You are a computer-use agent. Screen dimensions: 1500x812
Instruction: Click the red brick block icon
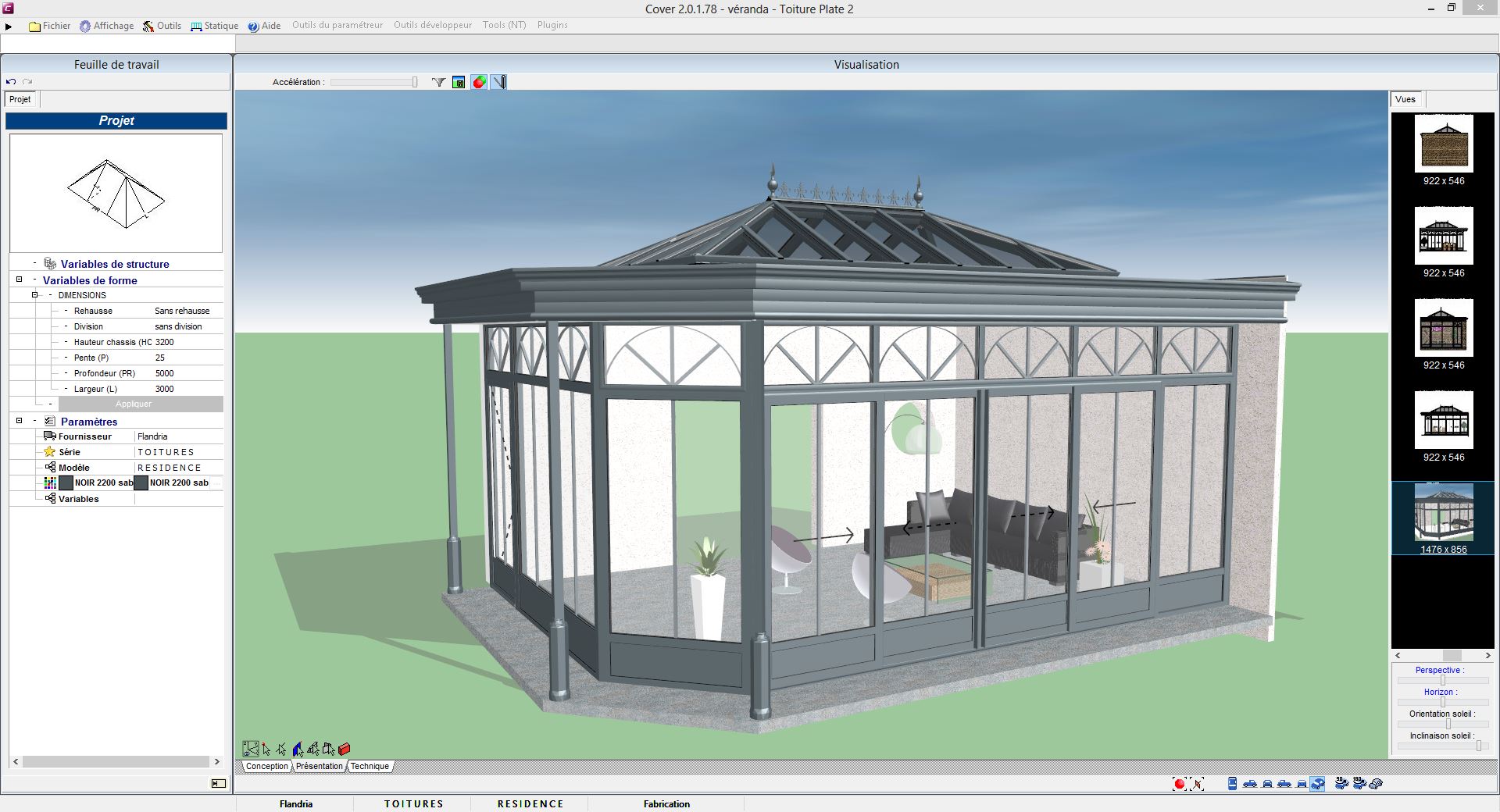coord(345,749)
